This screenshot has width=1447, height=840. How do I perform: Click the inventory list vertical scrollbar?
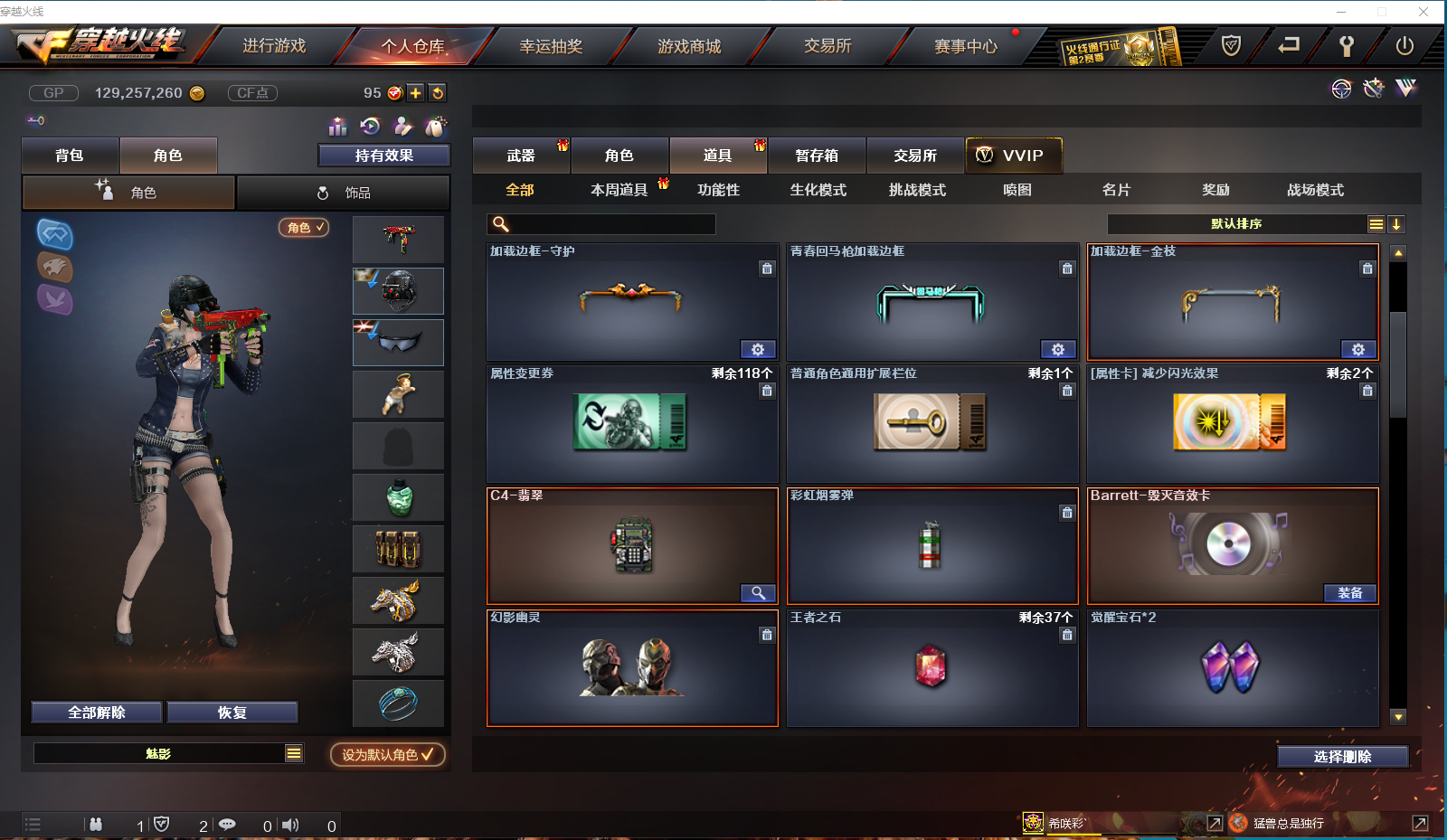pyautogui.click(x=1398, y=485)
